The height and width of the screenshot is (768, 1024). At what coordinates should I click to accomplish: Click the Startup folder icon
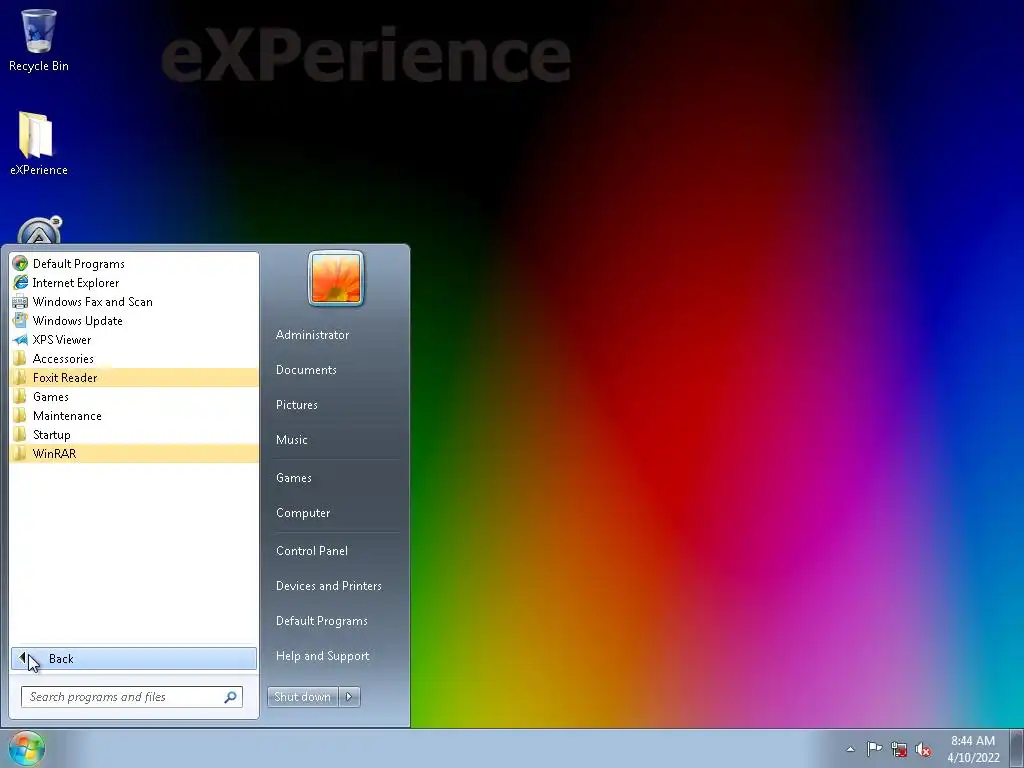(x=20, y=434)
